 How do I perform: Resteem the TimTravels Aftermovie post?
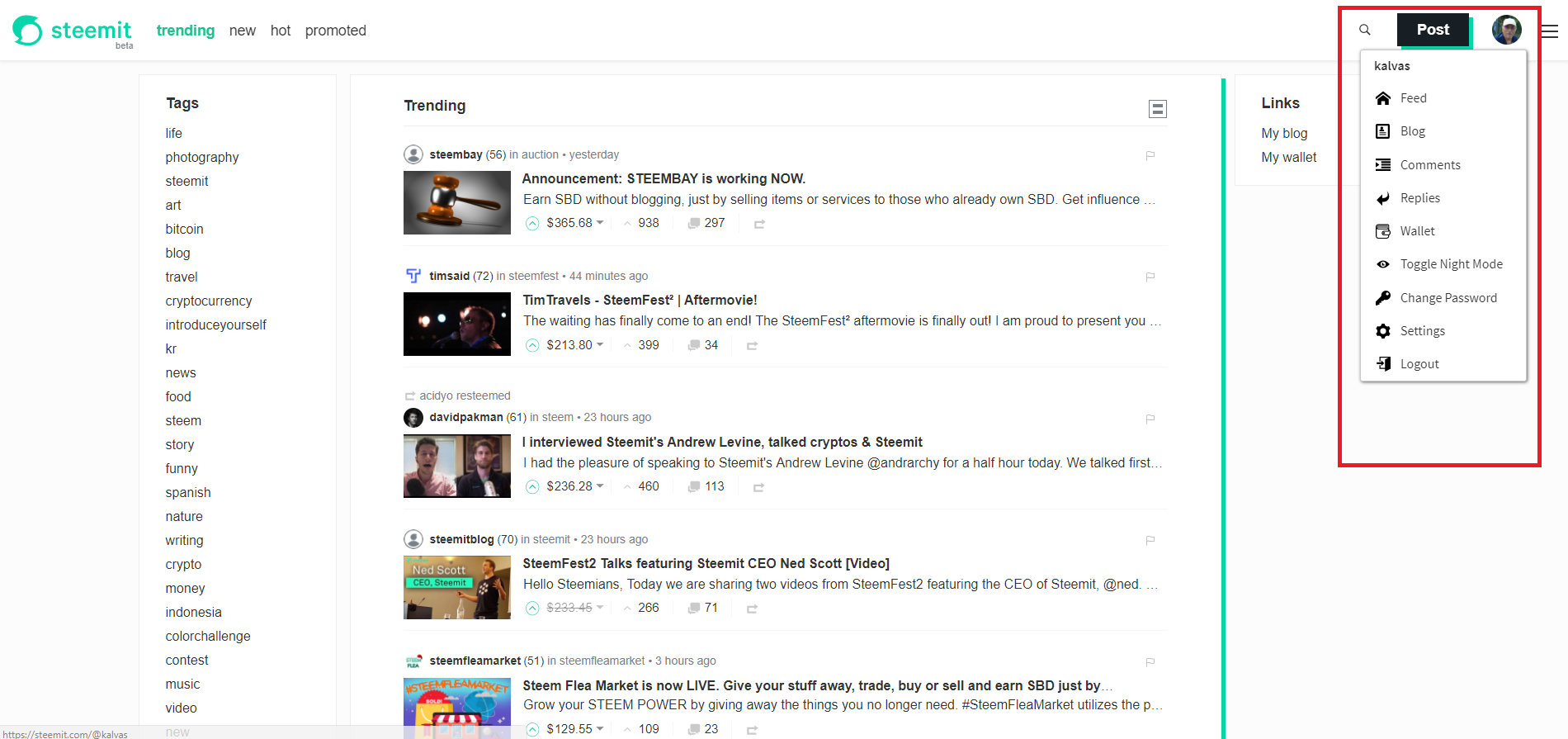point(752,346)
